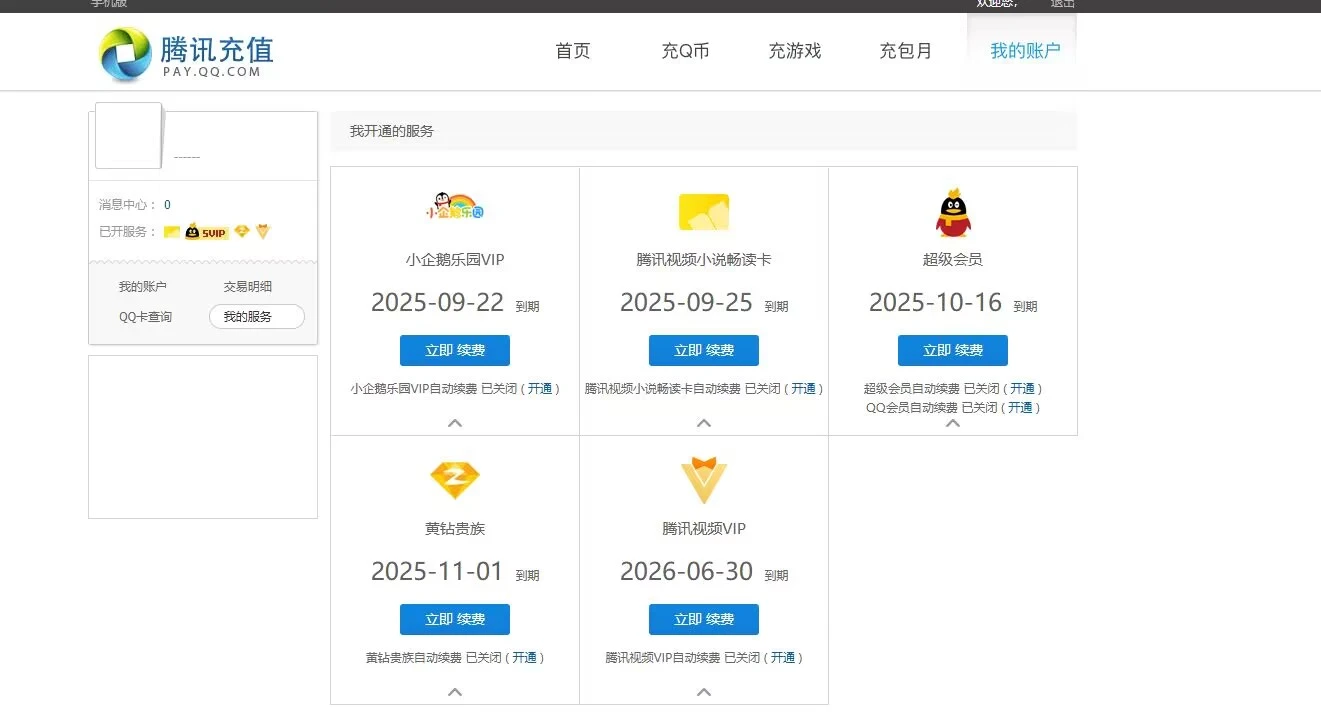Click the expiry date 2026-06-30
The width and height of the screenshot is (1321, 725).
coord(686,572)
